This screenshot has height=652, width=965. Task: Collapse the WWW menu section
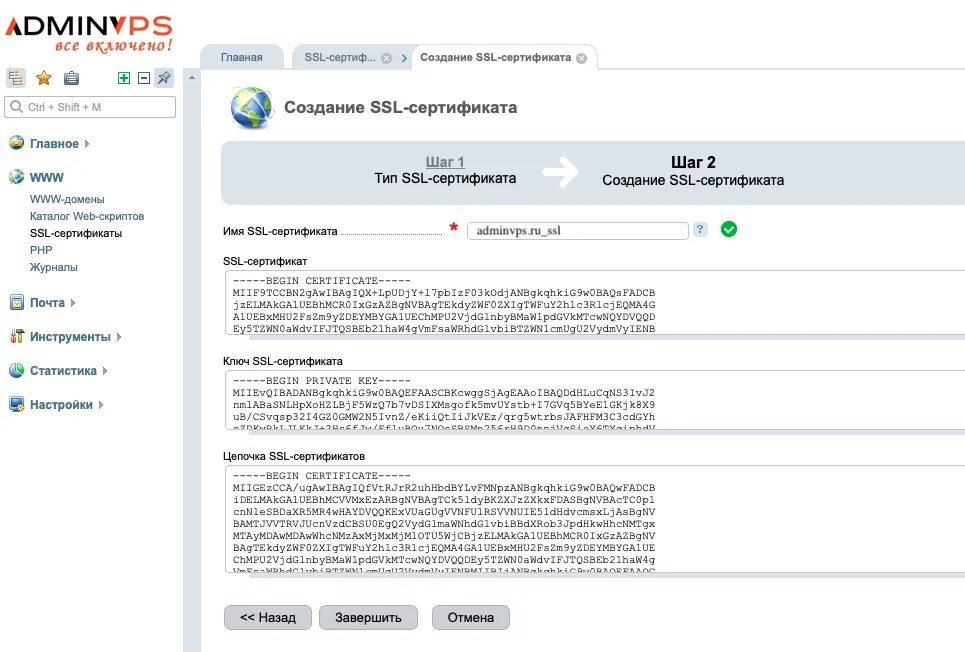click(47, 177)
